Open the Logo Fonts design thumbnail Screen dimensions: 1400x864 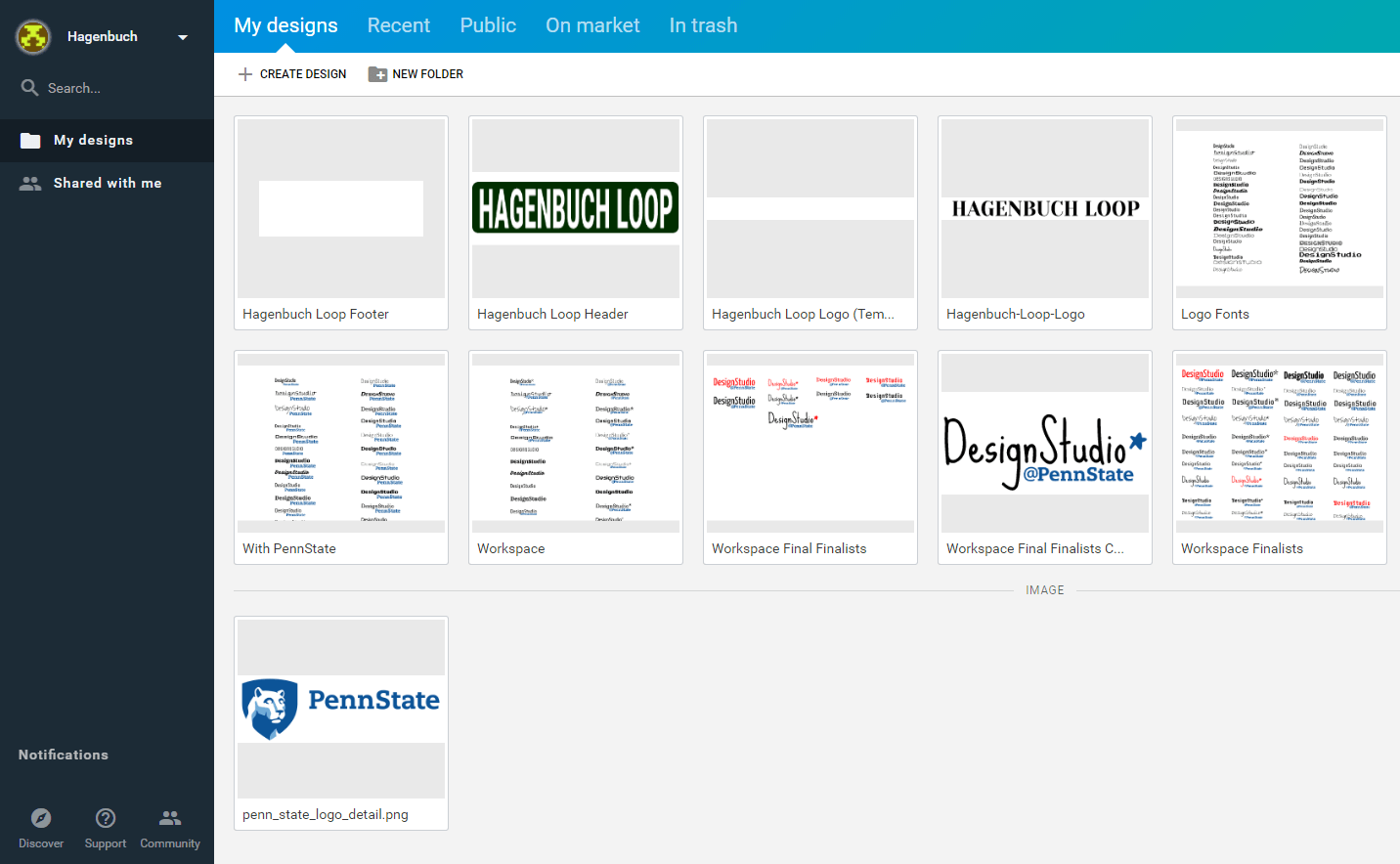tap(1280, 208)
